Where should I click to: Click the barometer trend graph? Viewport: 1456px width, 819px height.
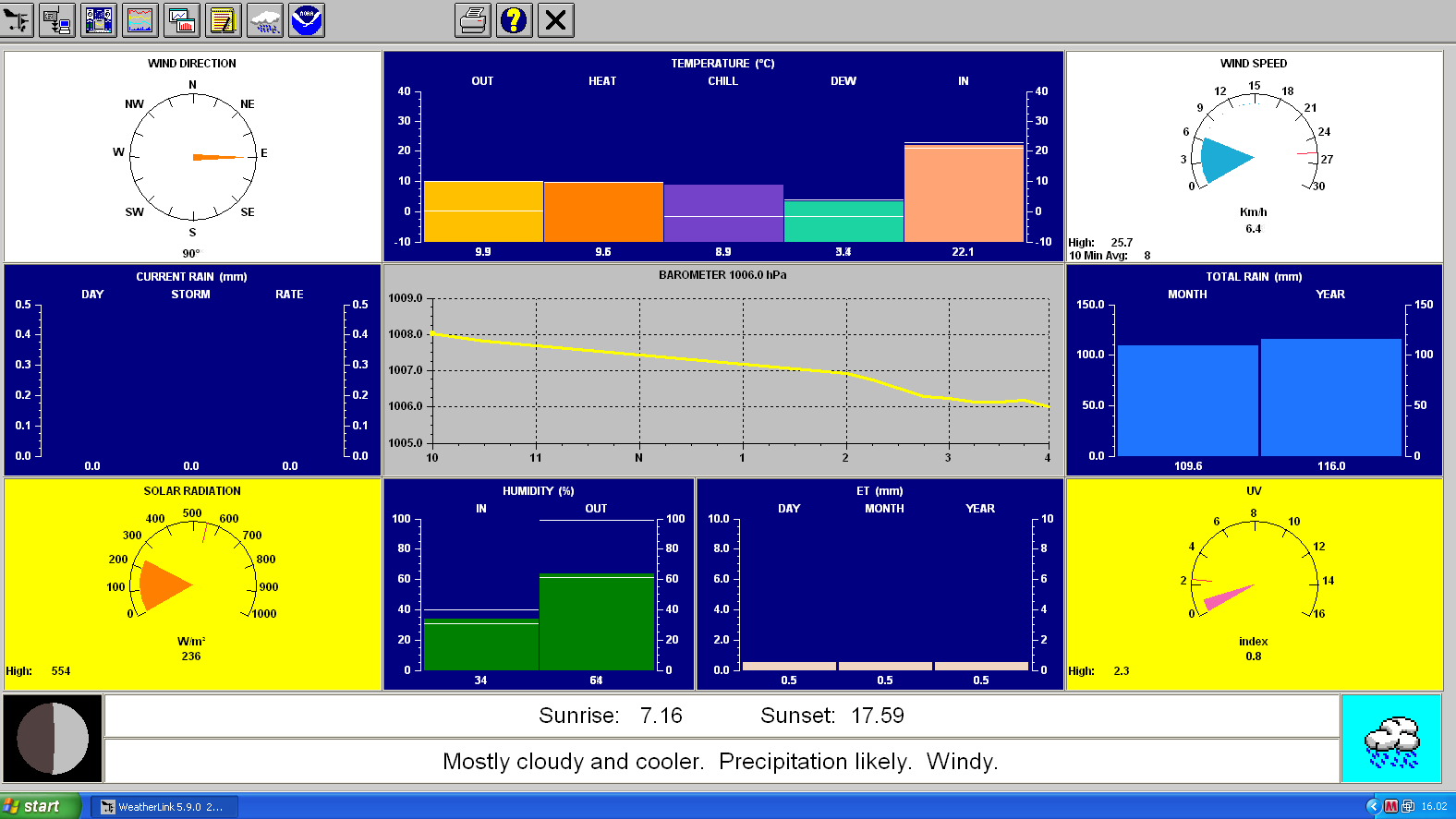(740, 370)
